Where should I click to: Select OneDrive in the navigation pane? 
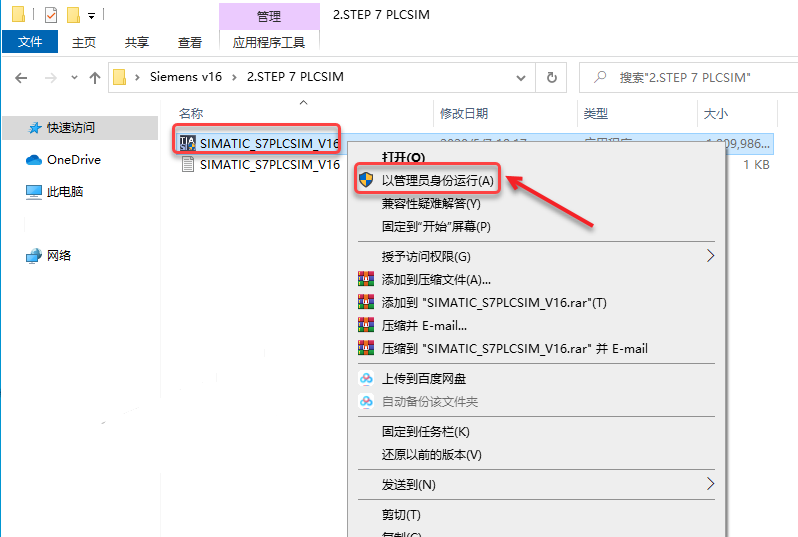pos(74,160)
